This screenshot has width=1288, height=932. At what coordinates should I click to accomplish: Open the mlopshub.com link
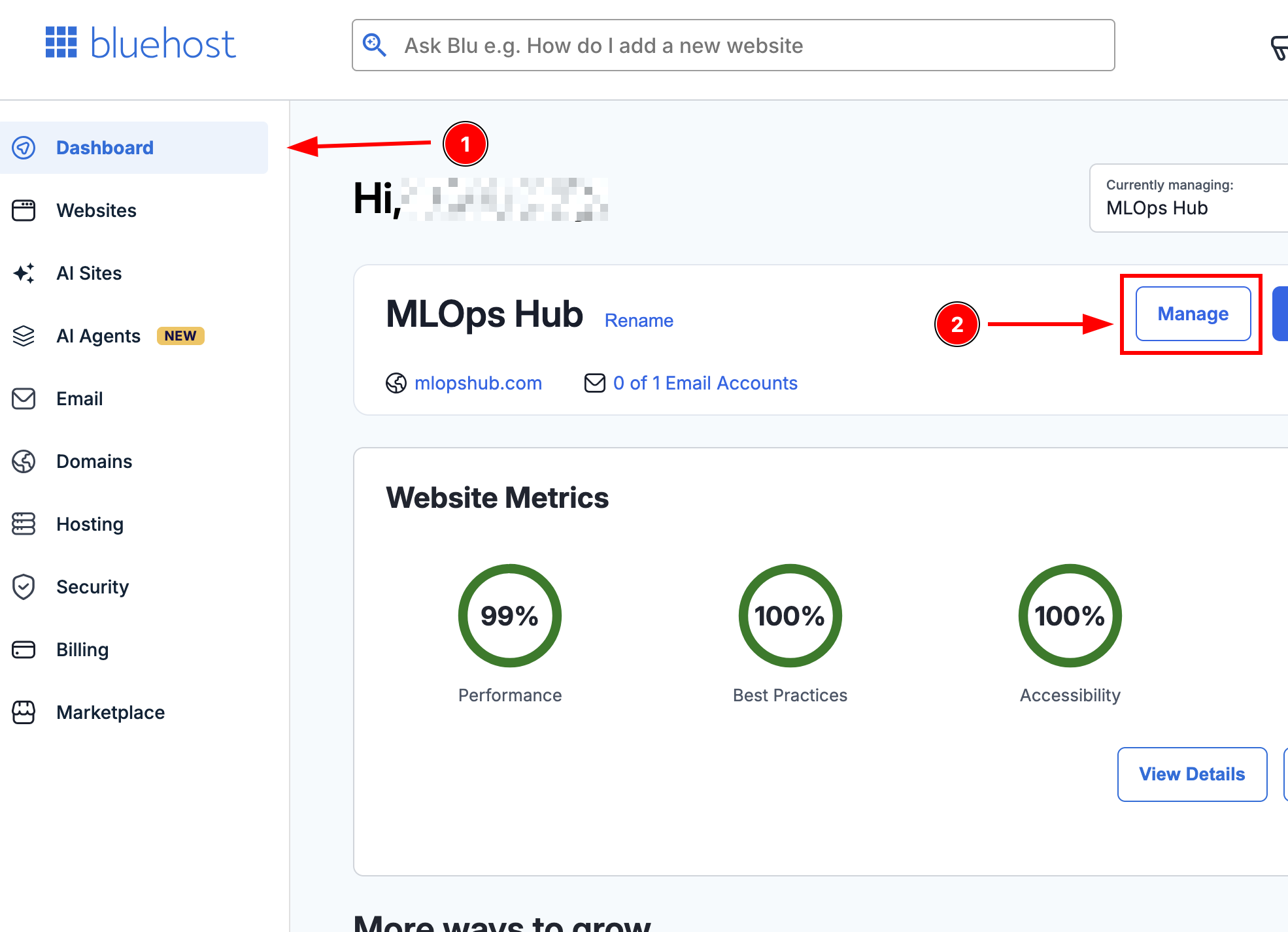click(x=478, y=383)
